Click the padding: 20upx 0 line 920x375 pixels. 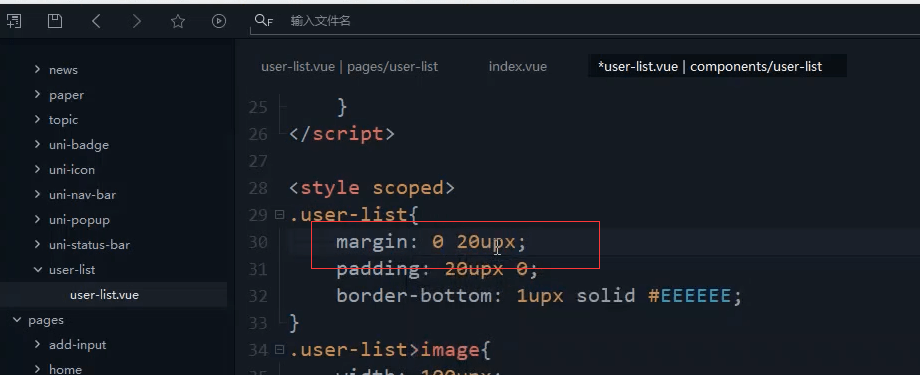437,269
